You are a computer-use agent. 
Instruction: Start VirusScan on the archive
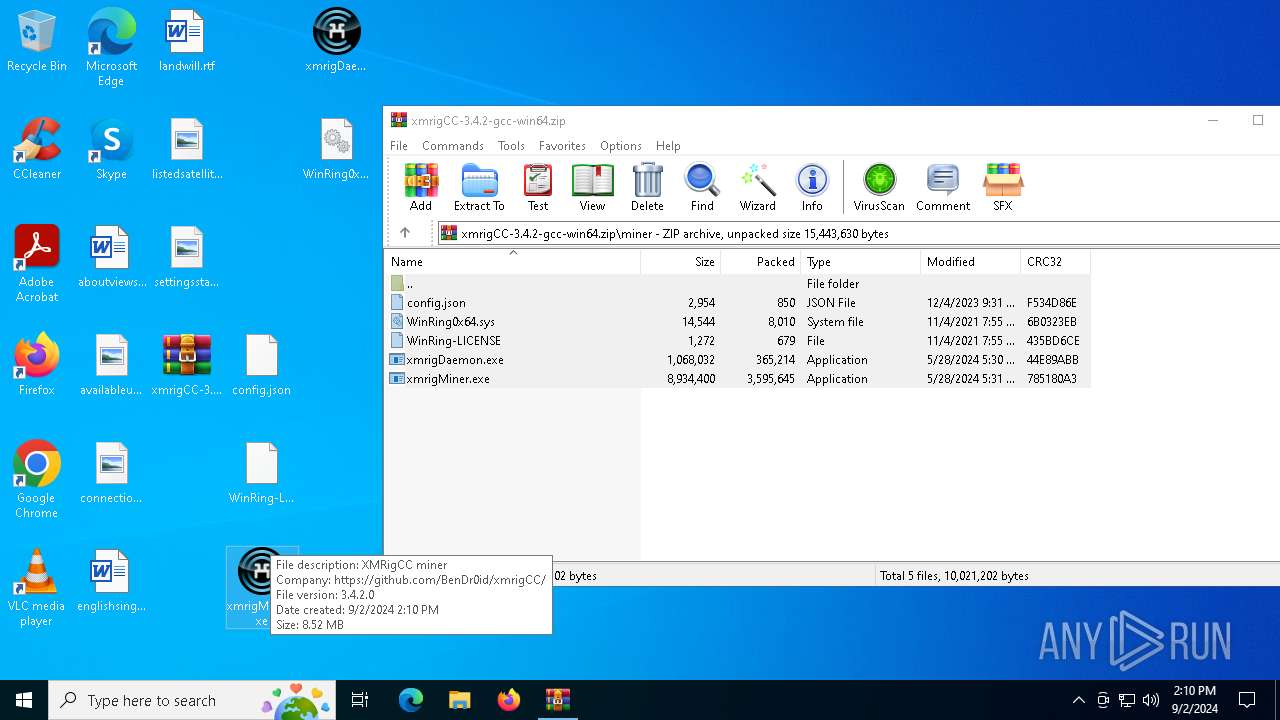[879, 187]
